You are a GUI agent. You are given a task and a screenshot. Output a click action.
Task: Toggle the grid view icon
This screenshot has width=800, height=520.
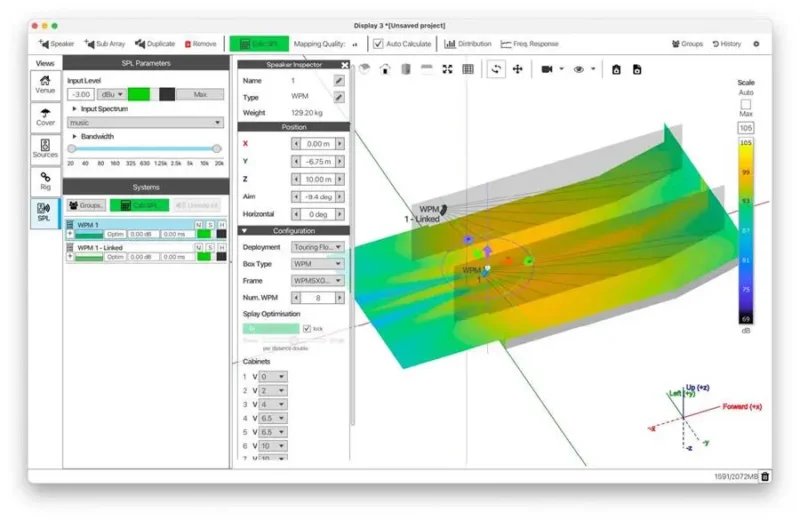pos(468,69)
